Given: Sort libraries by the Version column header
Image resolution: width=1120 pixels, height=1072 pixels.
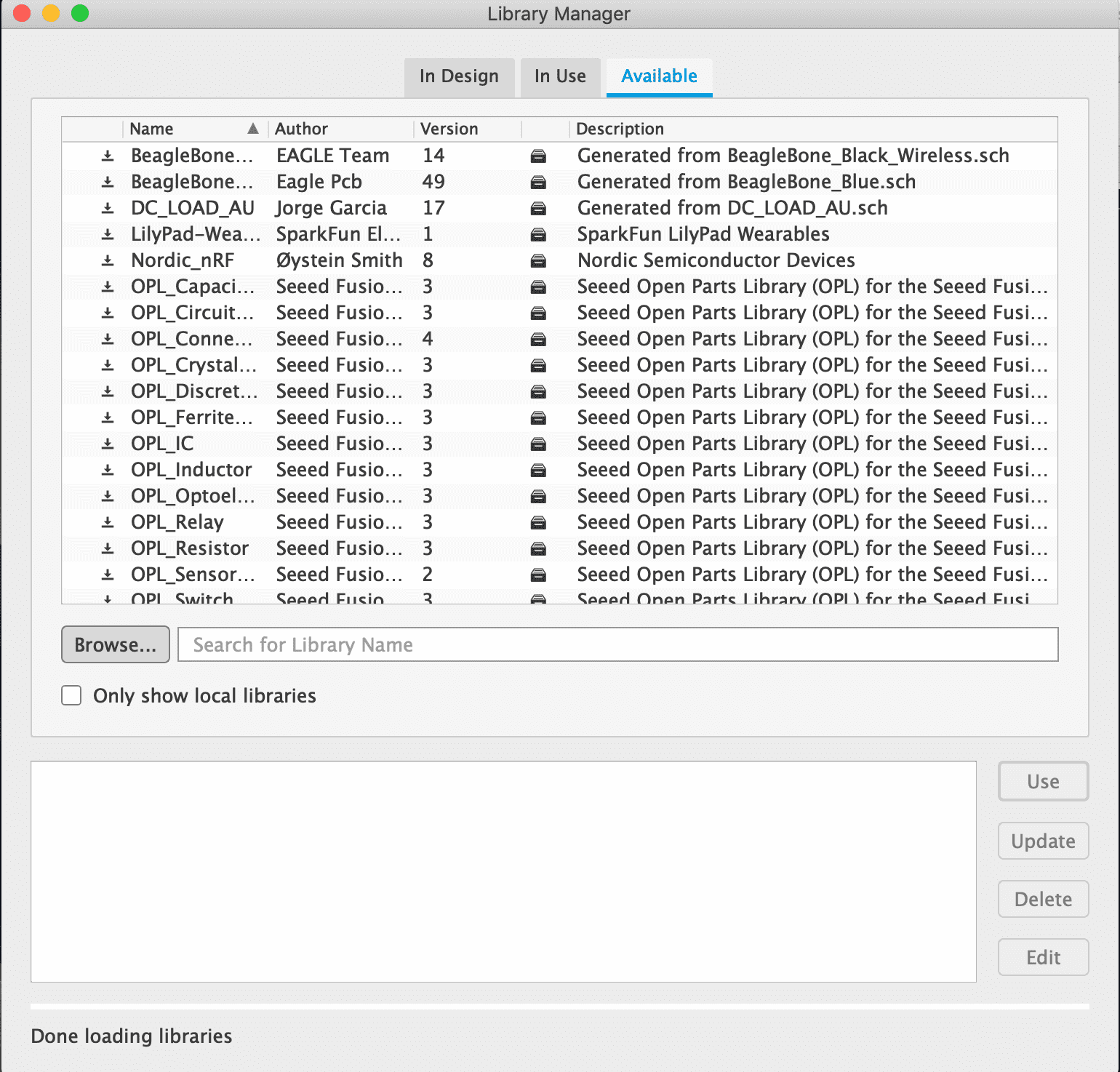Looking at the screenshot, I should [468, 129].
